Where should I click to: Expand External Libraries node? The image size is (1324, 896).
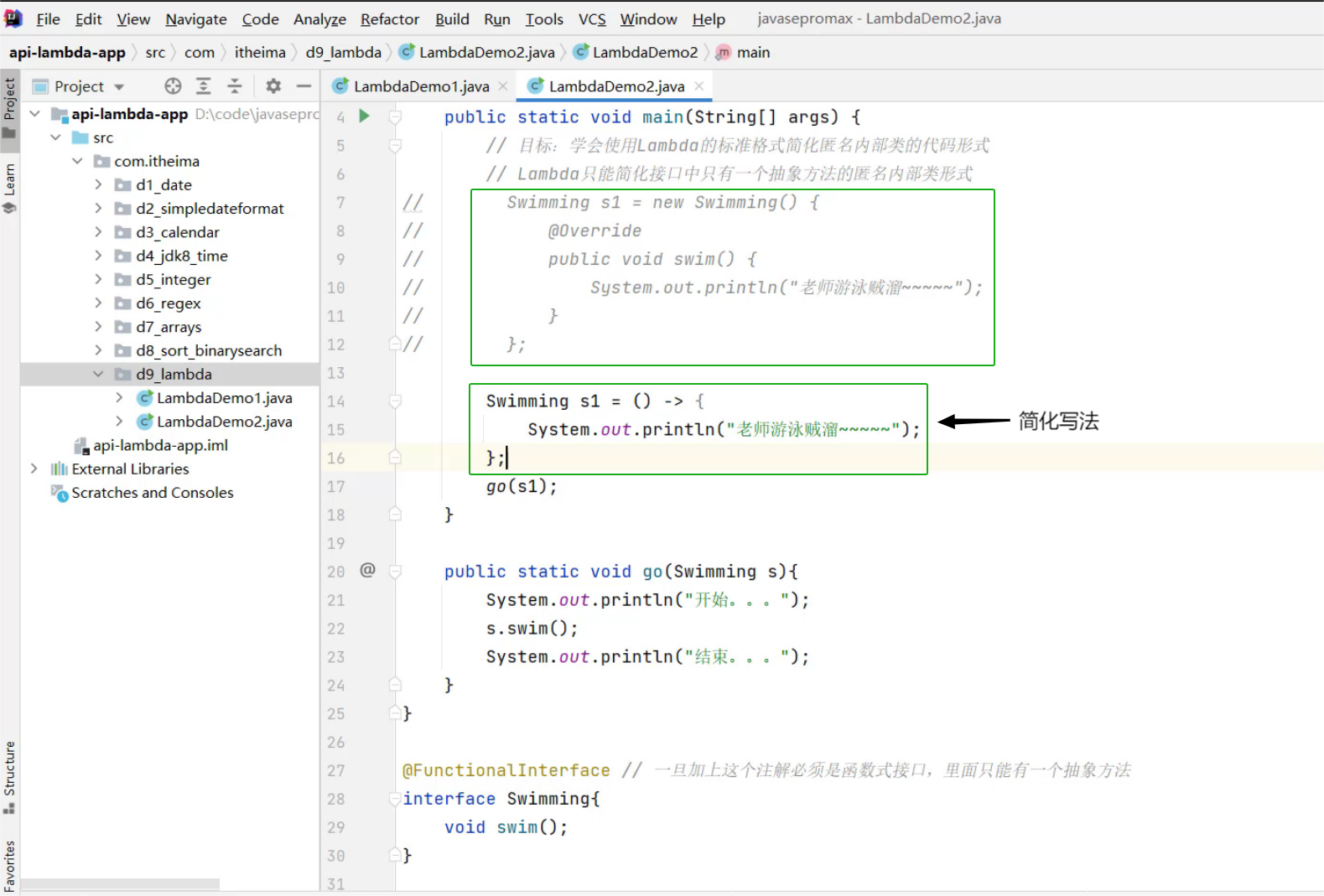(34, 469)
